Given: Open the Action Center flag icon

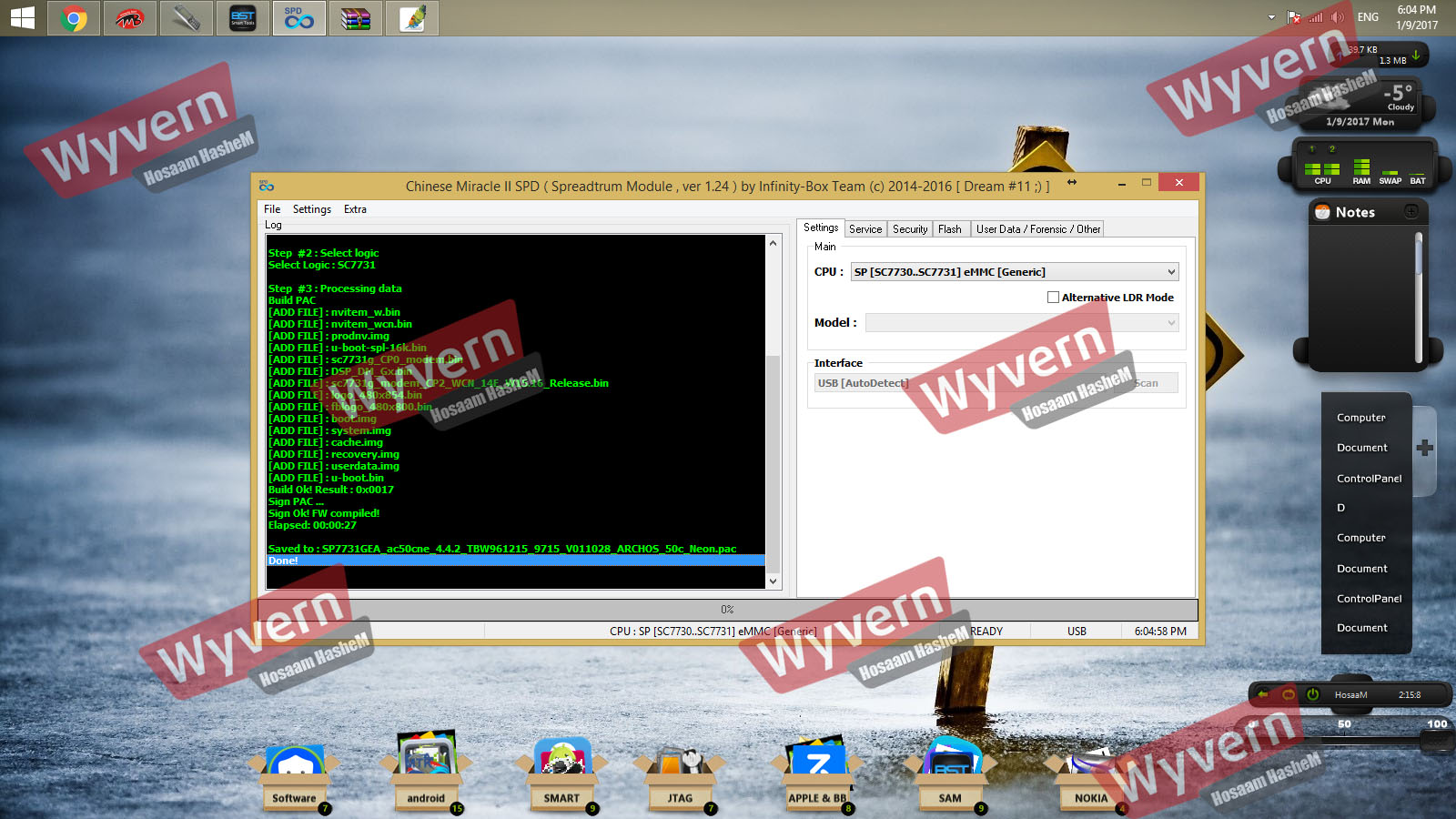Looking at the screenshot, I should [1293, 17].
